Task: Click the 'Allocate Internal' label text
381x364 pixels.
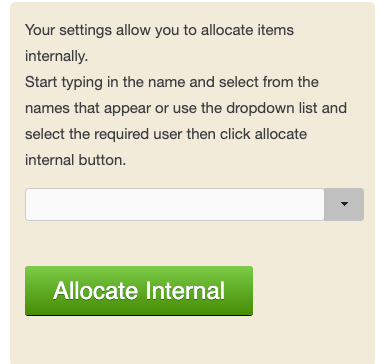Action: pyautogui.click(x=139, y=290)
